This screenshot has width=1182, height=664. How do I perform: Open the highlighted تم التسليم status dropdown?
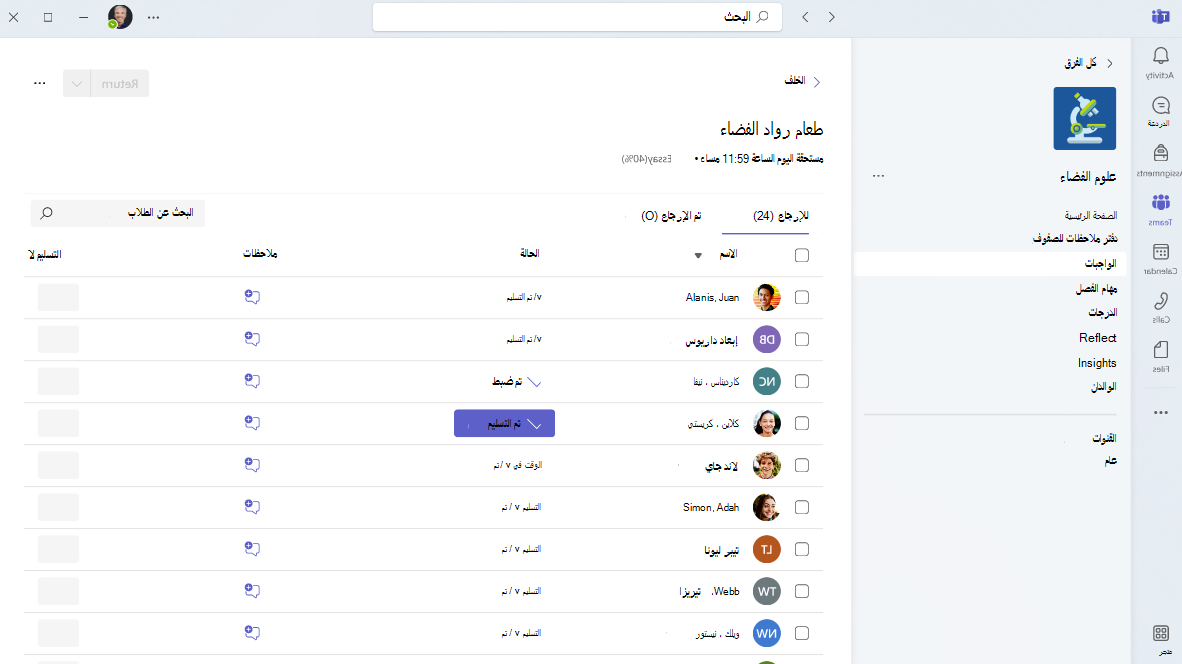tap(504, 424)
